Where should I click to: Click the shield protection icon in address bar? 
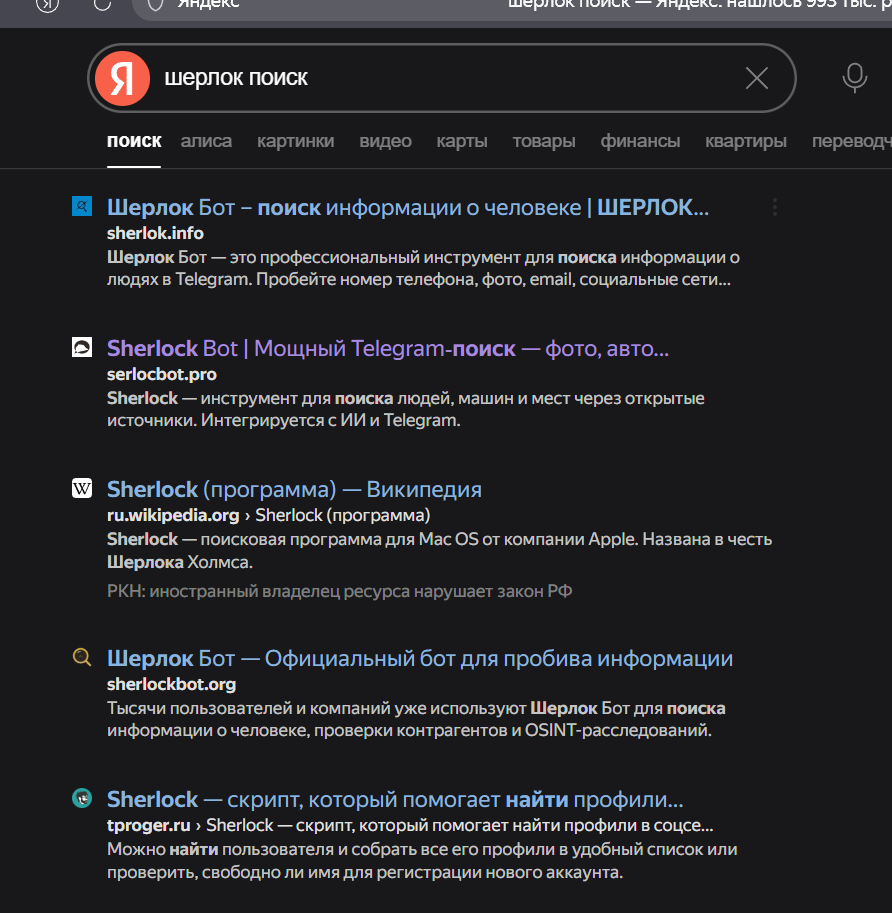tap(155, 4)
